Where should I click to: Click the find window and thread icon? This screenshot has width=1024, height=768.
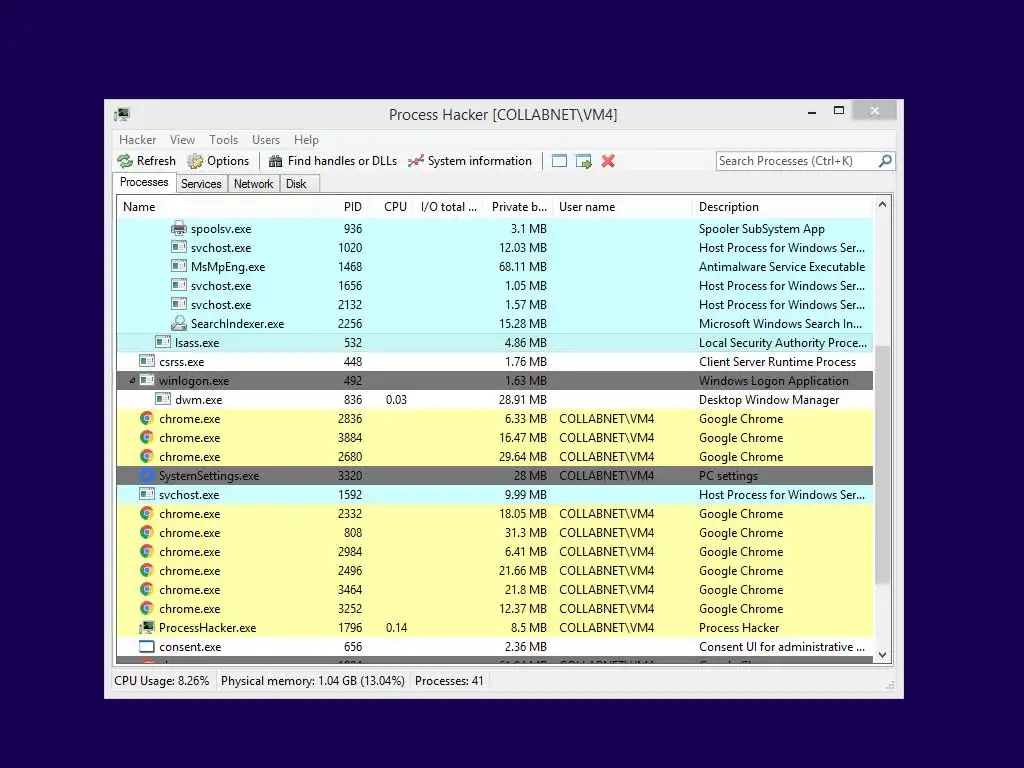(583, 161)
